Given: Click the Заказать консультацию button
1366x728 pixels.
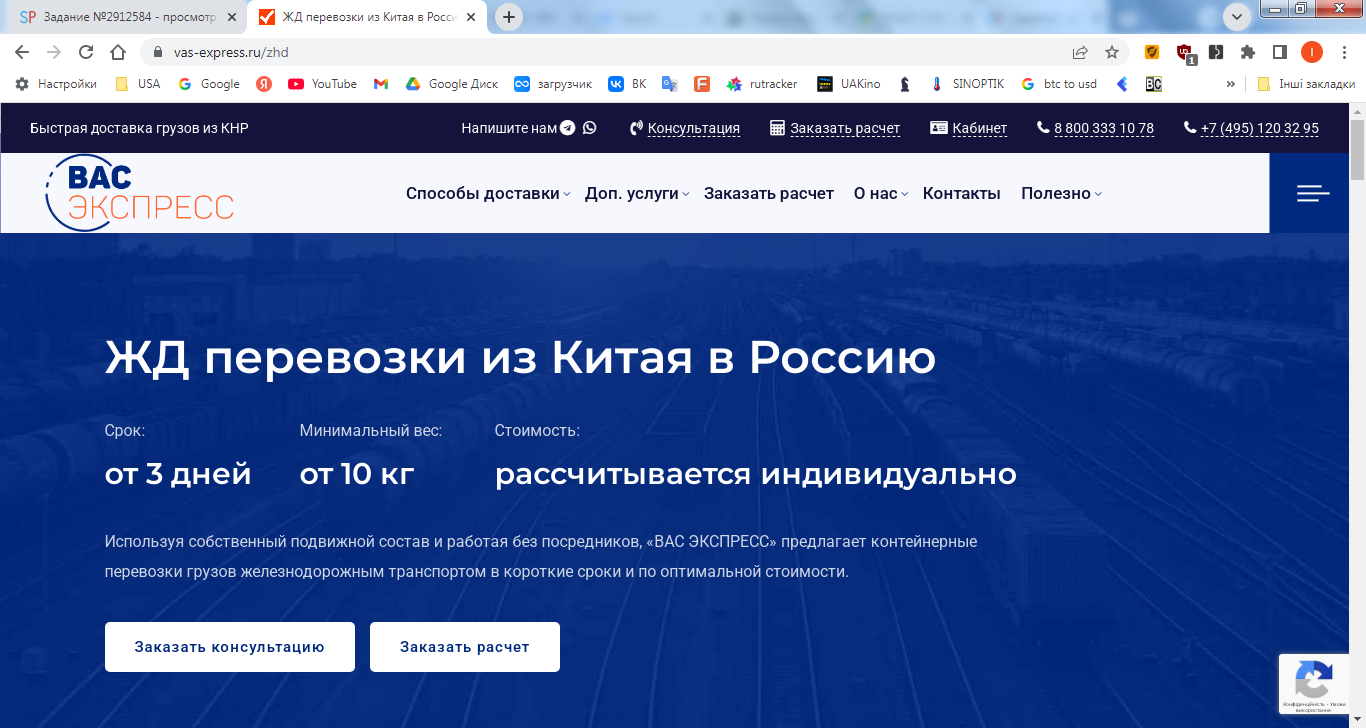Looking at the screenshot, I should tap(230, 647).
